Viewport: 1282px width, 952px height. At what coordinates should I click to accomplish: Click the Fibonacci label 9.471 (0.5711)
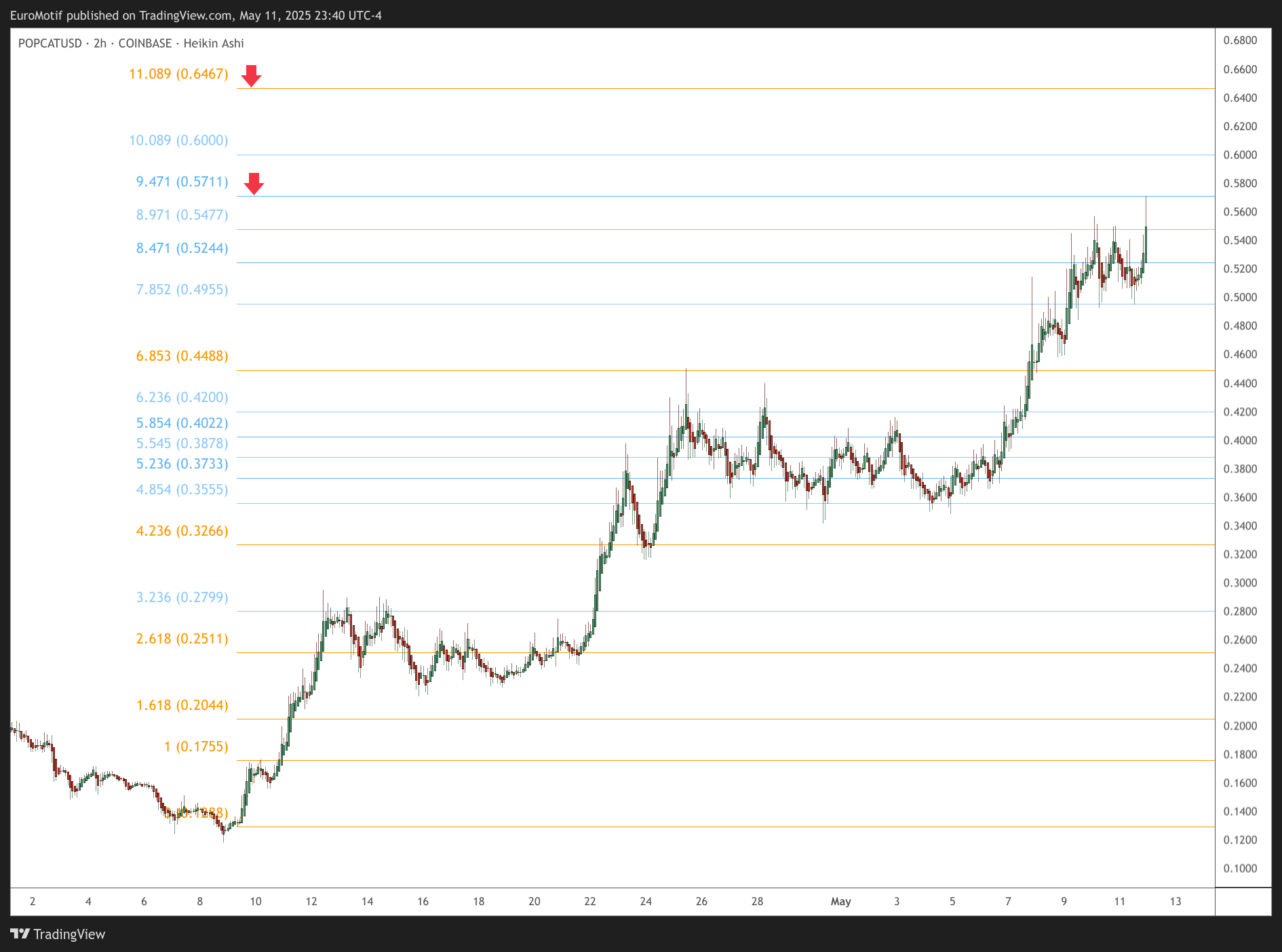[x=182, y=182]
